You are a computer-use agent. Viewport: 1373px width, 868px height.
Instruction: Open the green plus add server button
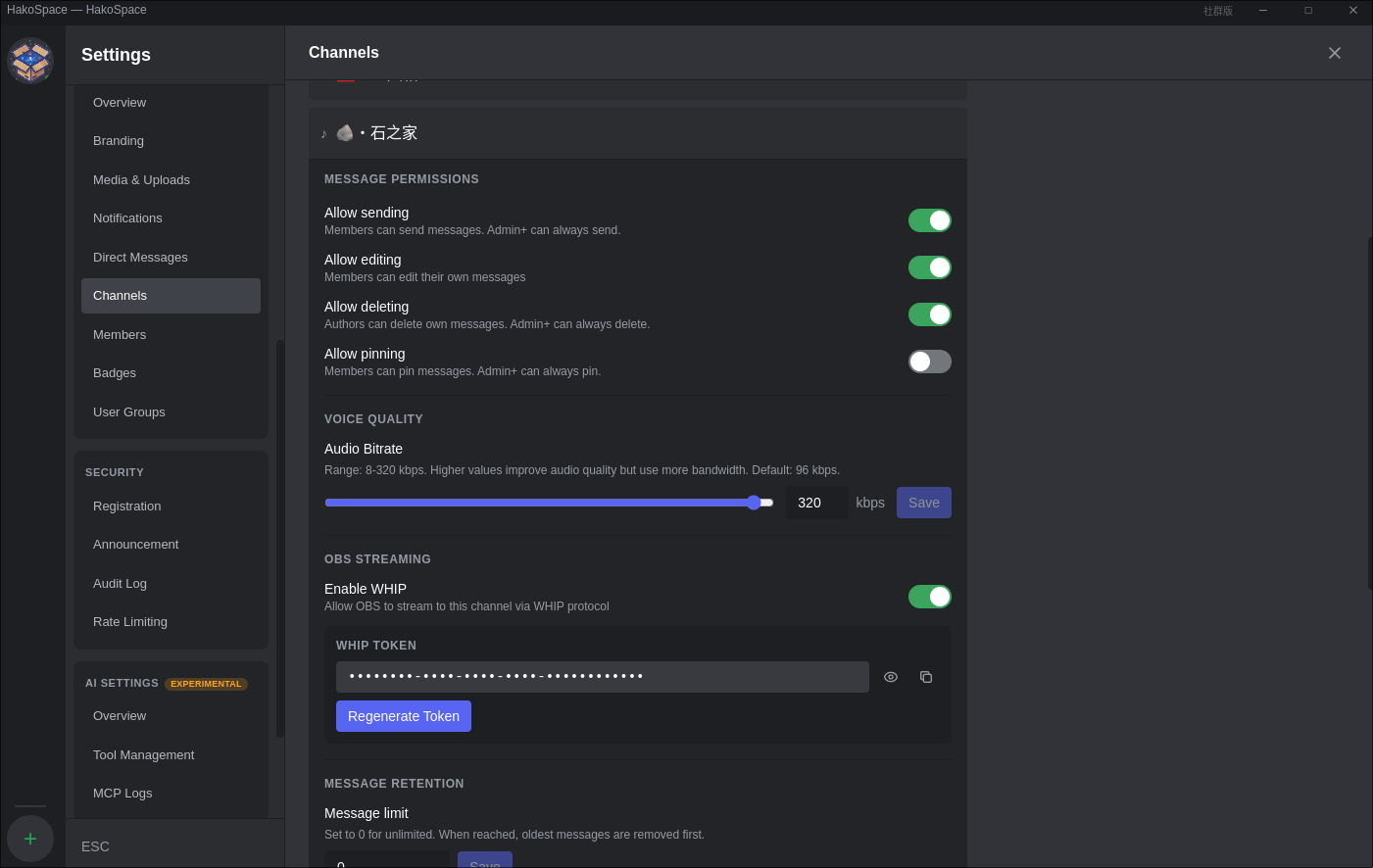click(x=30, y=839)
